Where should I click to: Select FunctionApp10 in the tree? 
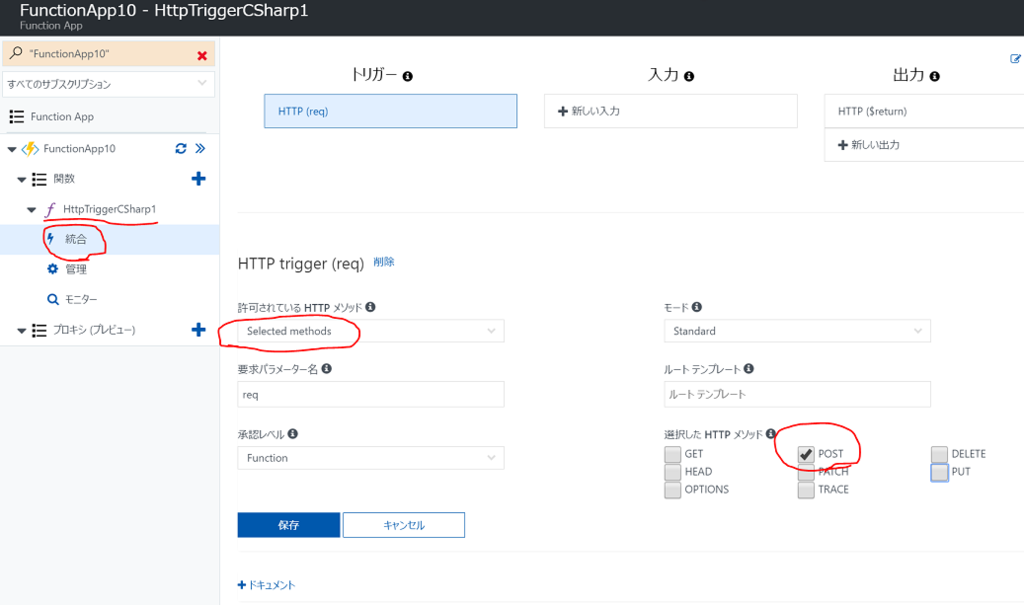[x=79, y=148]
